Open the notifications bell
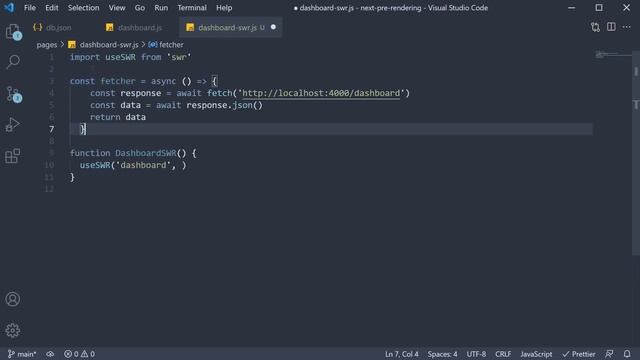 click(627, 354)
